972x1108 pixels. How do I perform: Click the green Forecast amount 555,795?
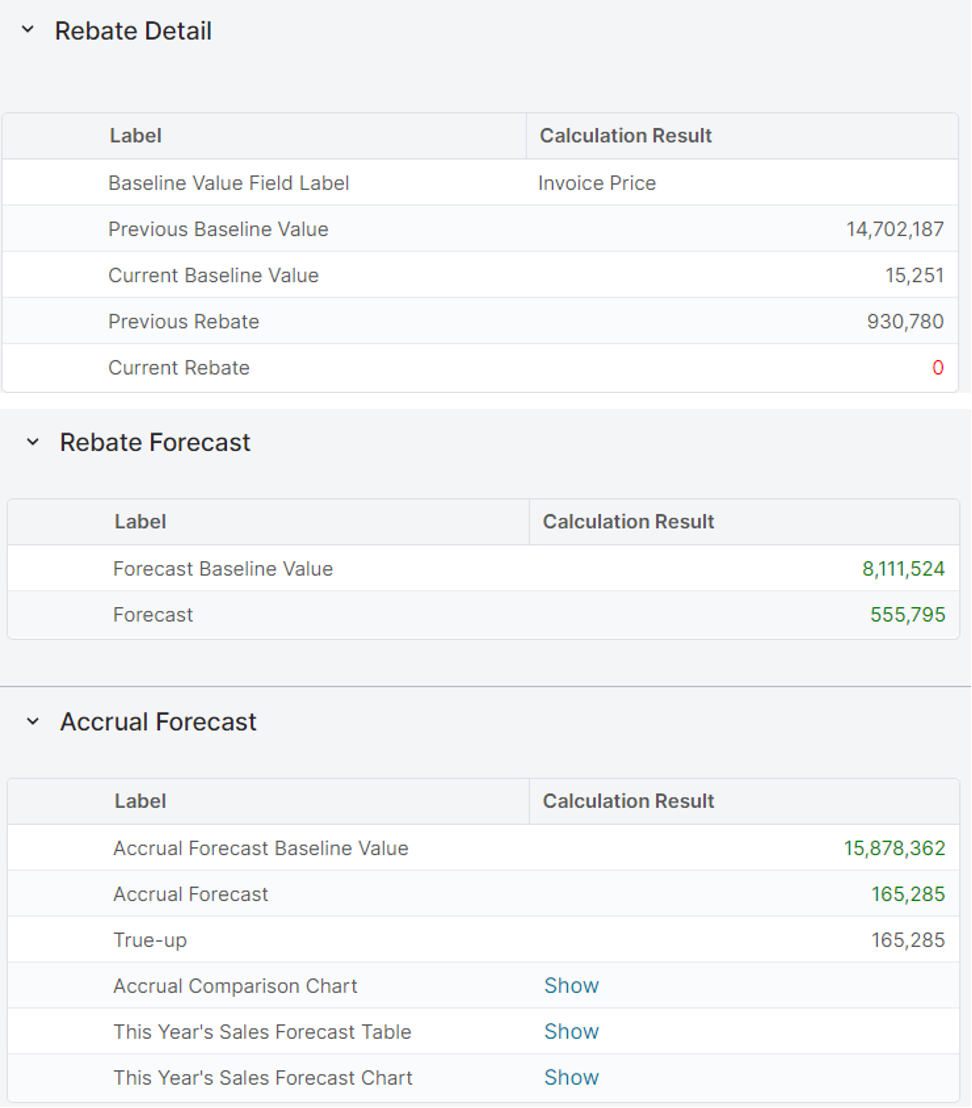pos(907,615)
